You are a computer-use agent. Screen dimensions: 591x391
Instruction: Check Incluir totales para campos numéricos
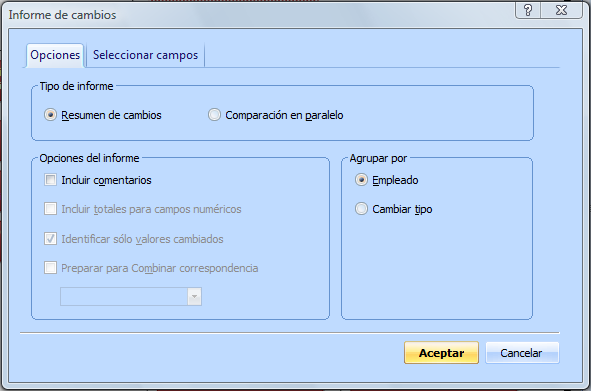[x=51, y=209]
